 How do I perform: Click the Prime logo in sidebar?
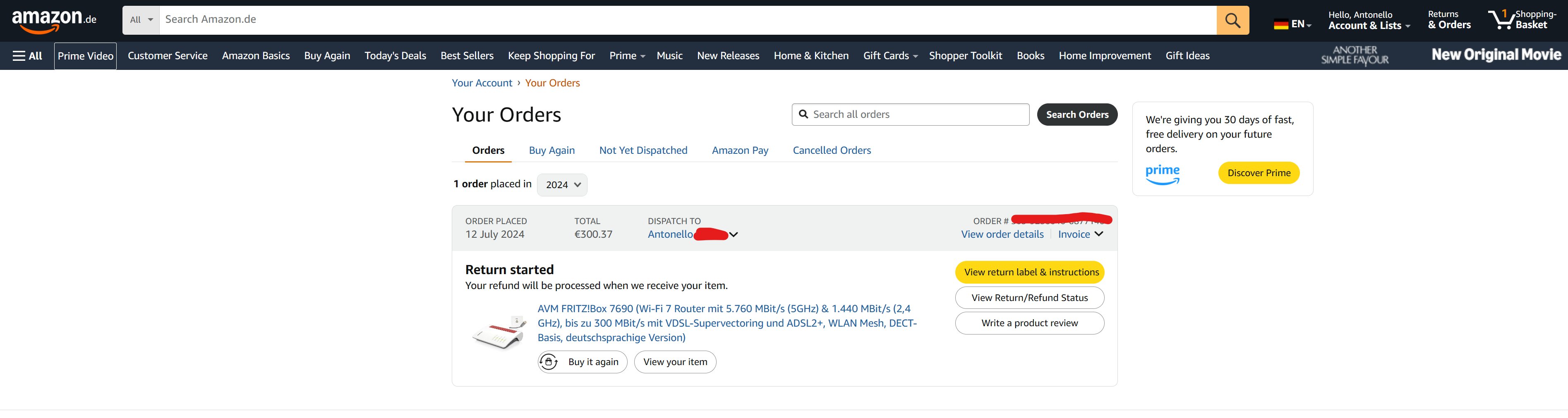coord(1162,173)
